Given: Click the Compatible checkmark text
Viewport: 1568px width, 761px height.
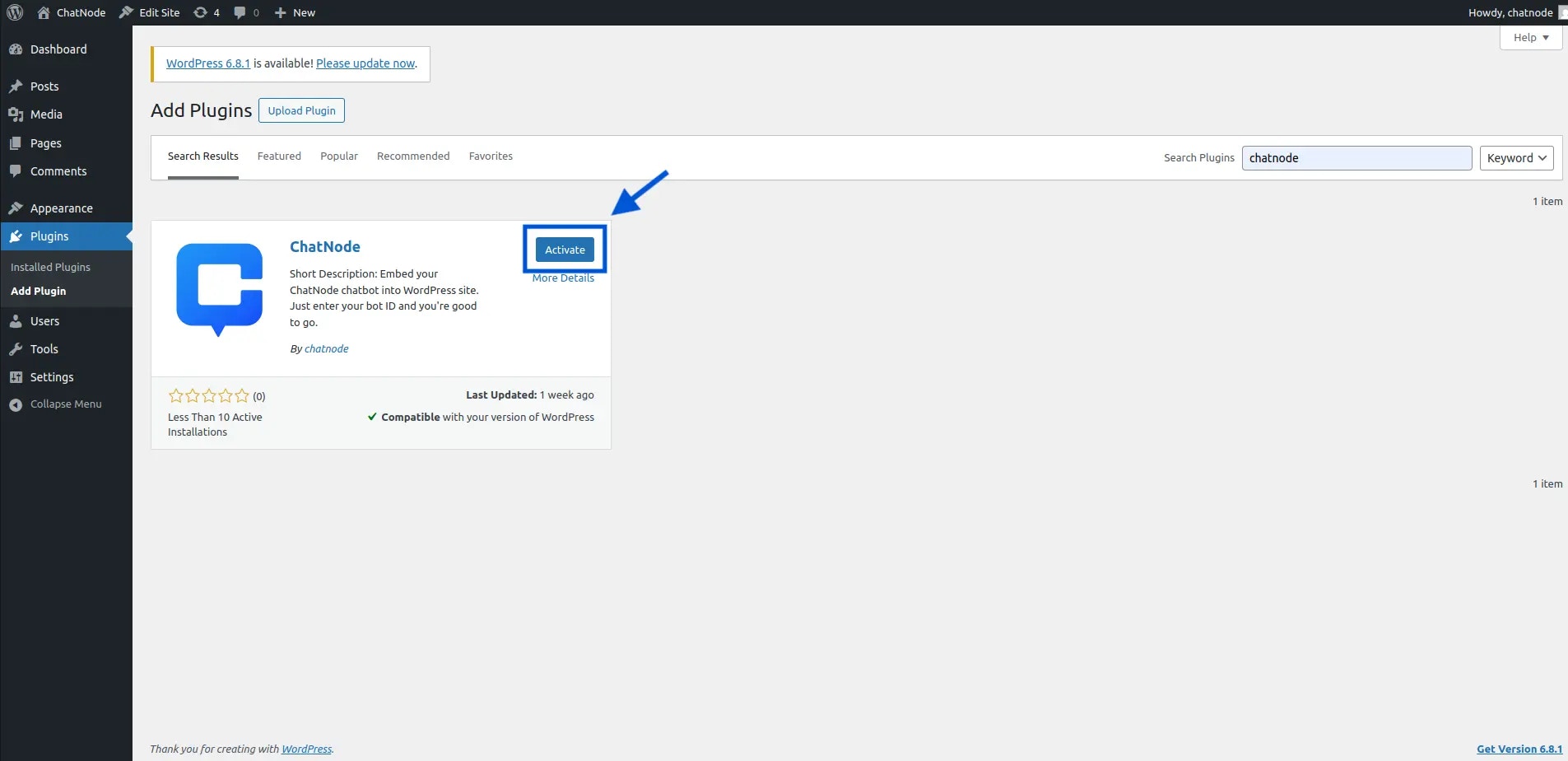Looking at the screenshot, I should tap(481, 418).
